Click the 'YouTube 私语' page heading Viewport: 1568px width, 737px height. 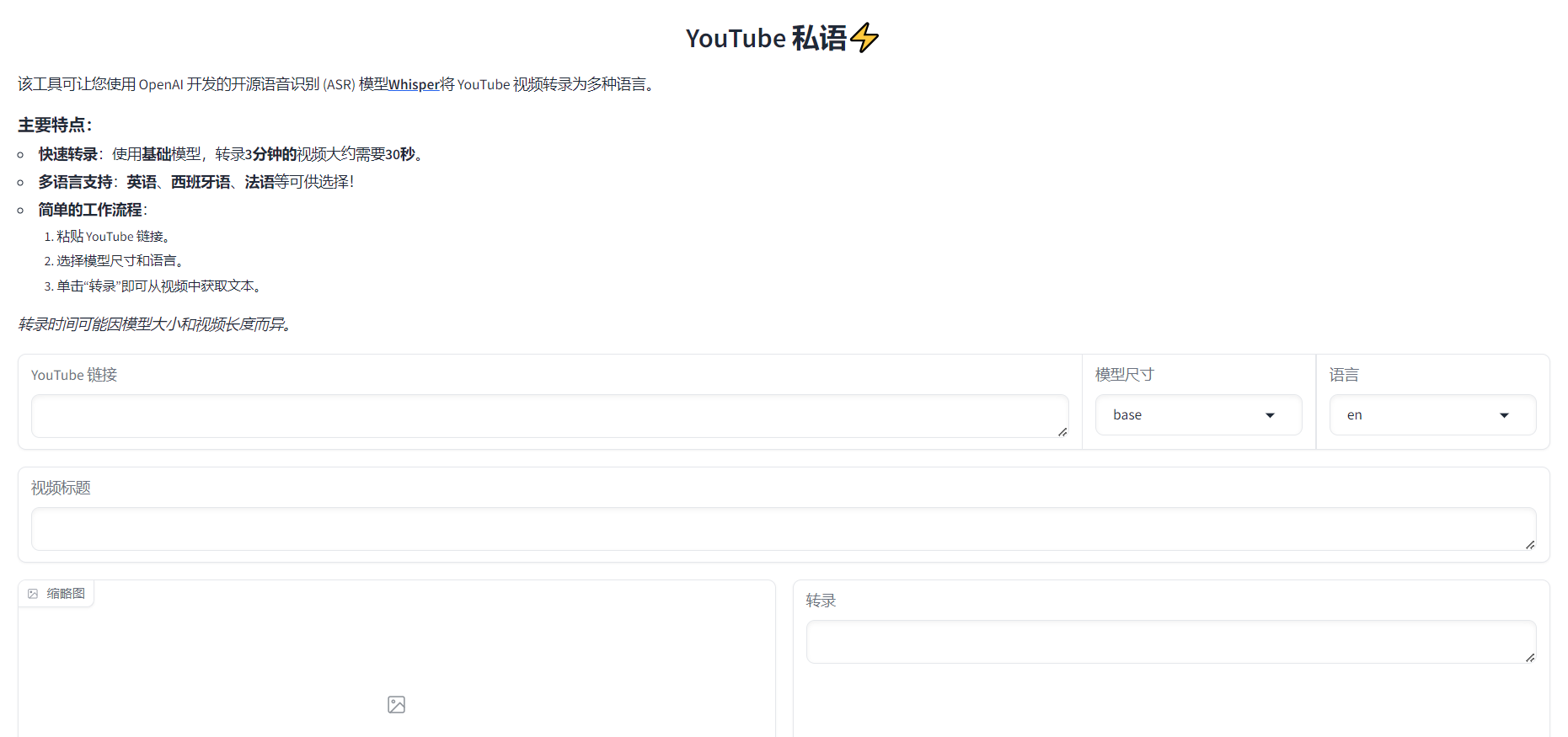[765, 39]
